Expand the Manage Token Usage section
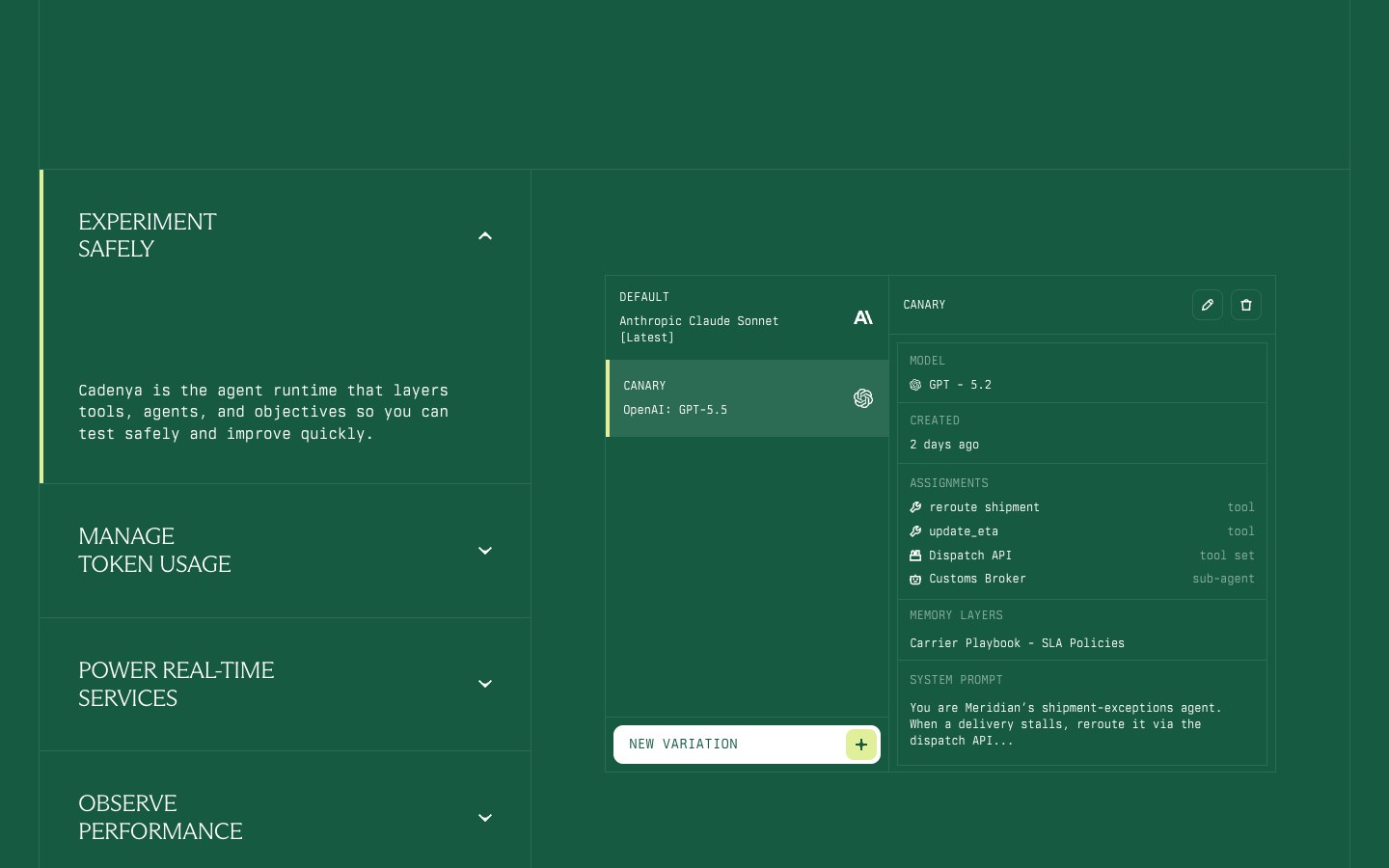Screen dimensions: 1389x868 (x=485, y=551)
